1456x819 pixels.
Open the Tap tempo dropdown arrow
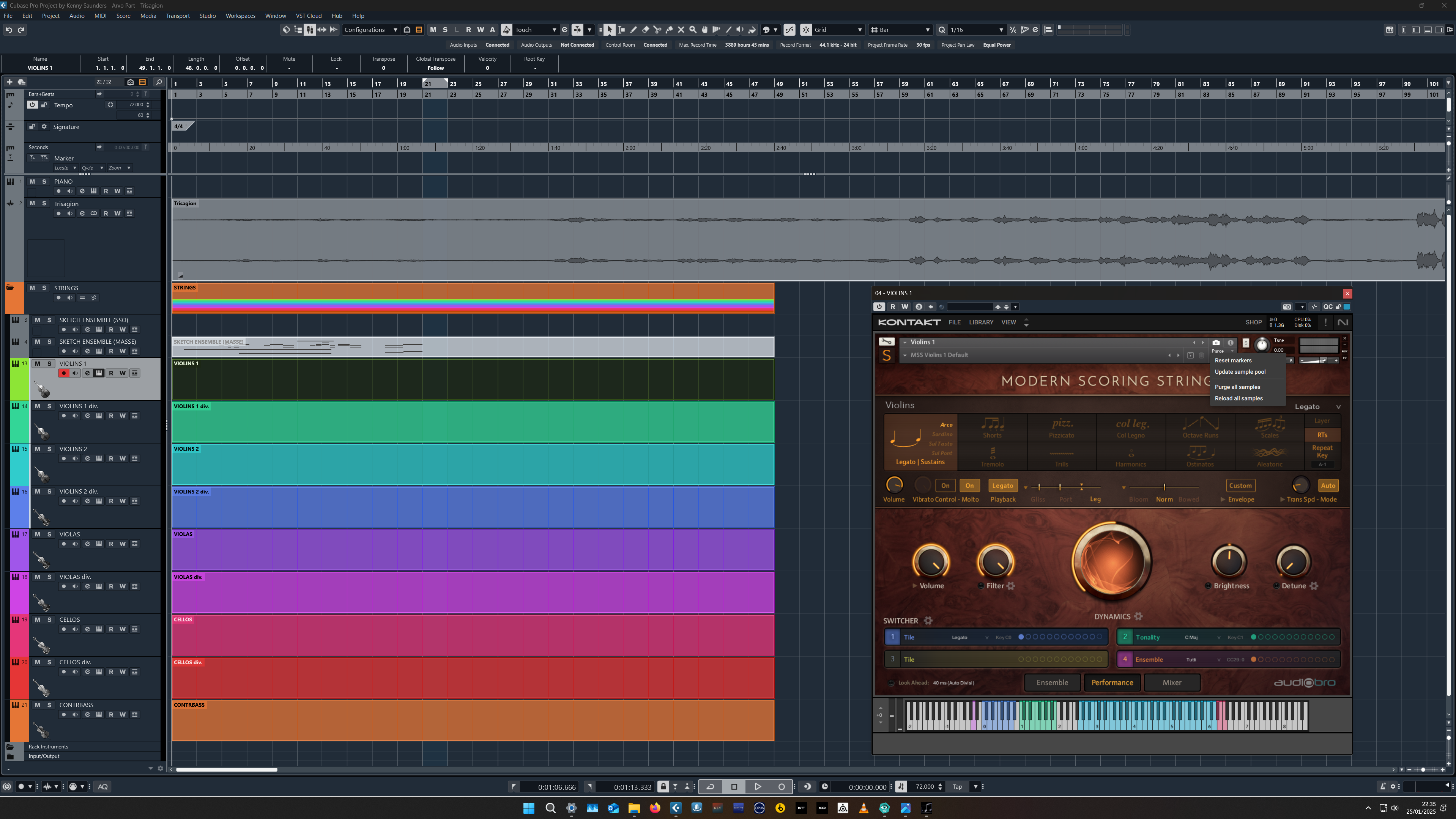[975, 787]
